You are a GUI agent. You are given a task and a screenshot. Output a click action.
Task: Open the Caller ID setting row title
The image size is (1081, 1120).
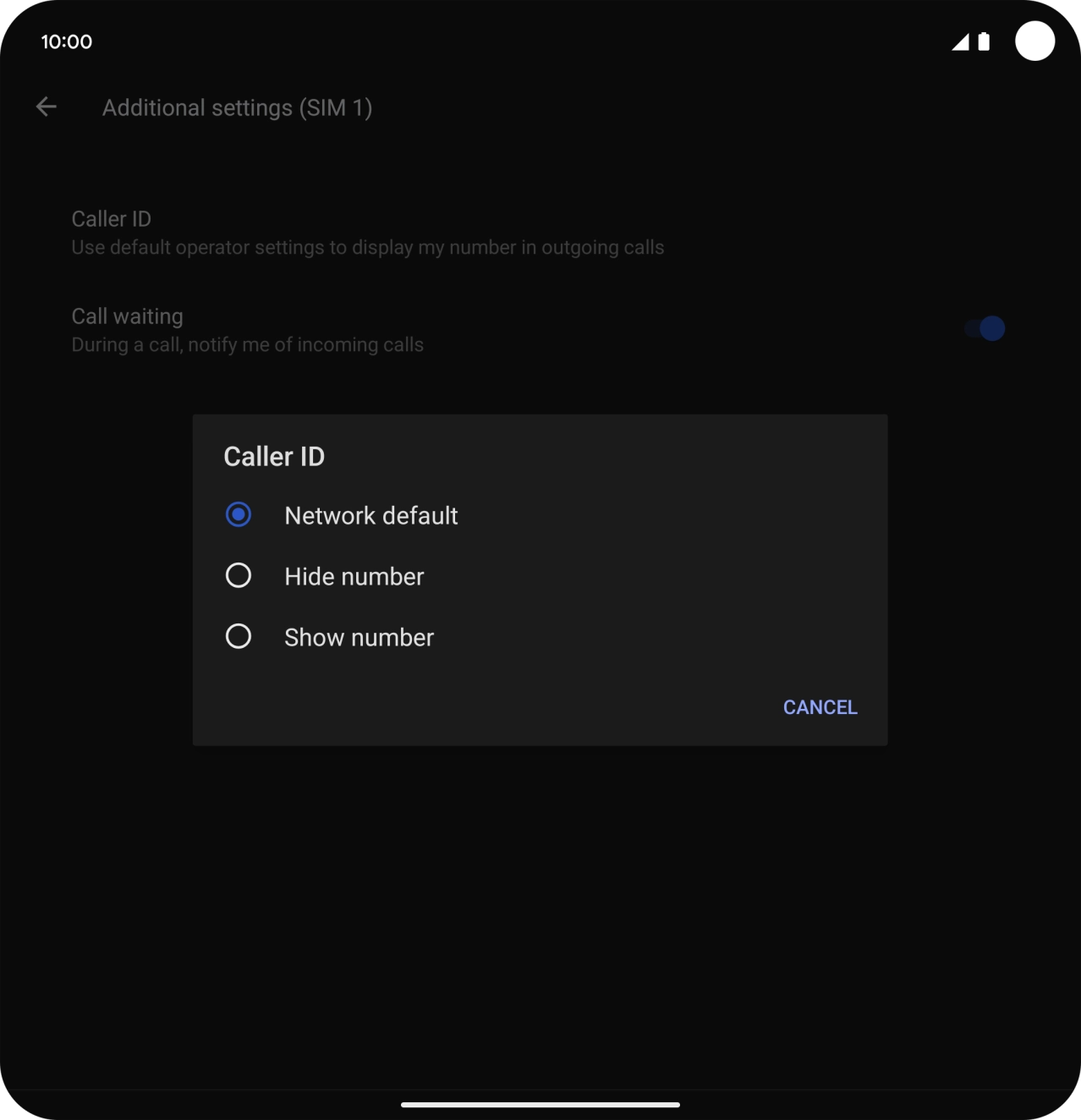[111, 219]
